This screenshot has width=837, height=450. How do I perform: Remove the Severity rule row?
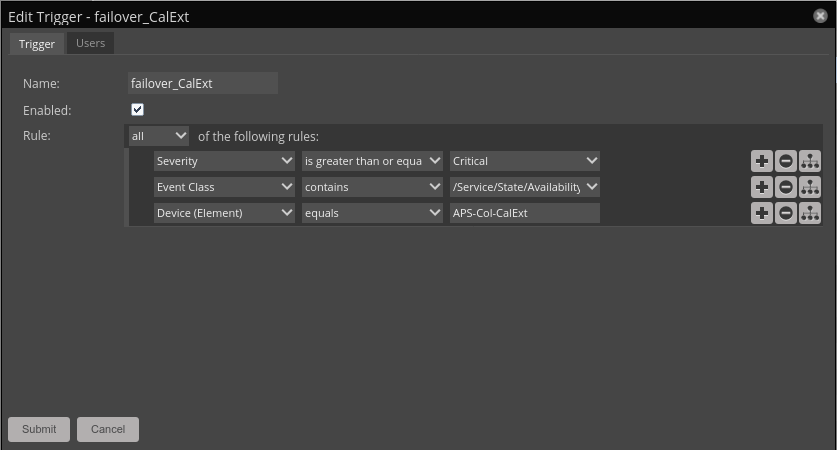point(786,161)
